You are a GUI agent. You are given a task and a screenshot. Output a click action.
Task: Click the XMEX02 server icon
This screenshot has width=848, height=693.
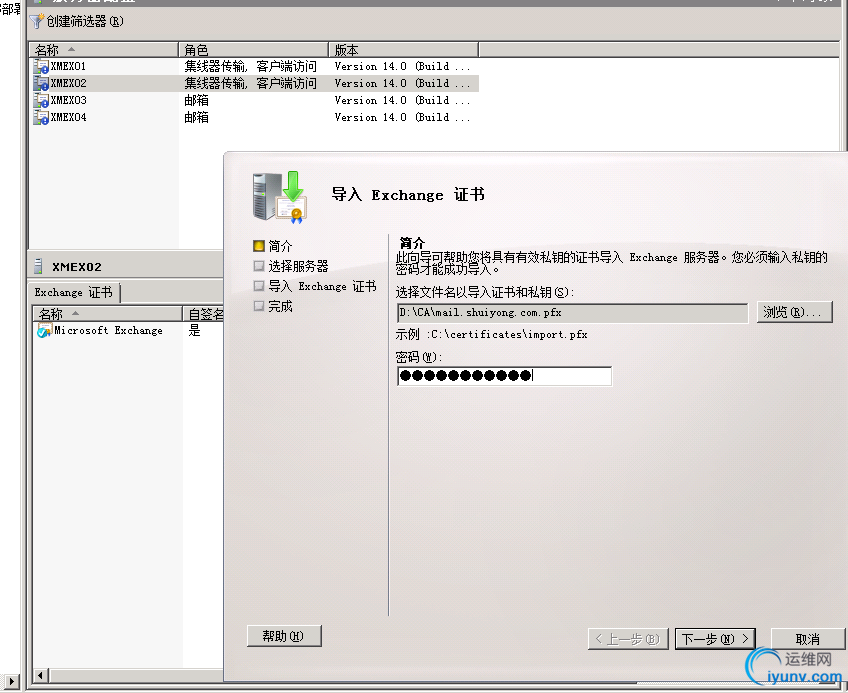[40, 83]
